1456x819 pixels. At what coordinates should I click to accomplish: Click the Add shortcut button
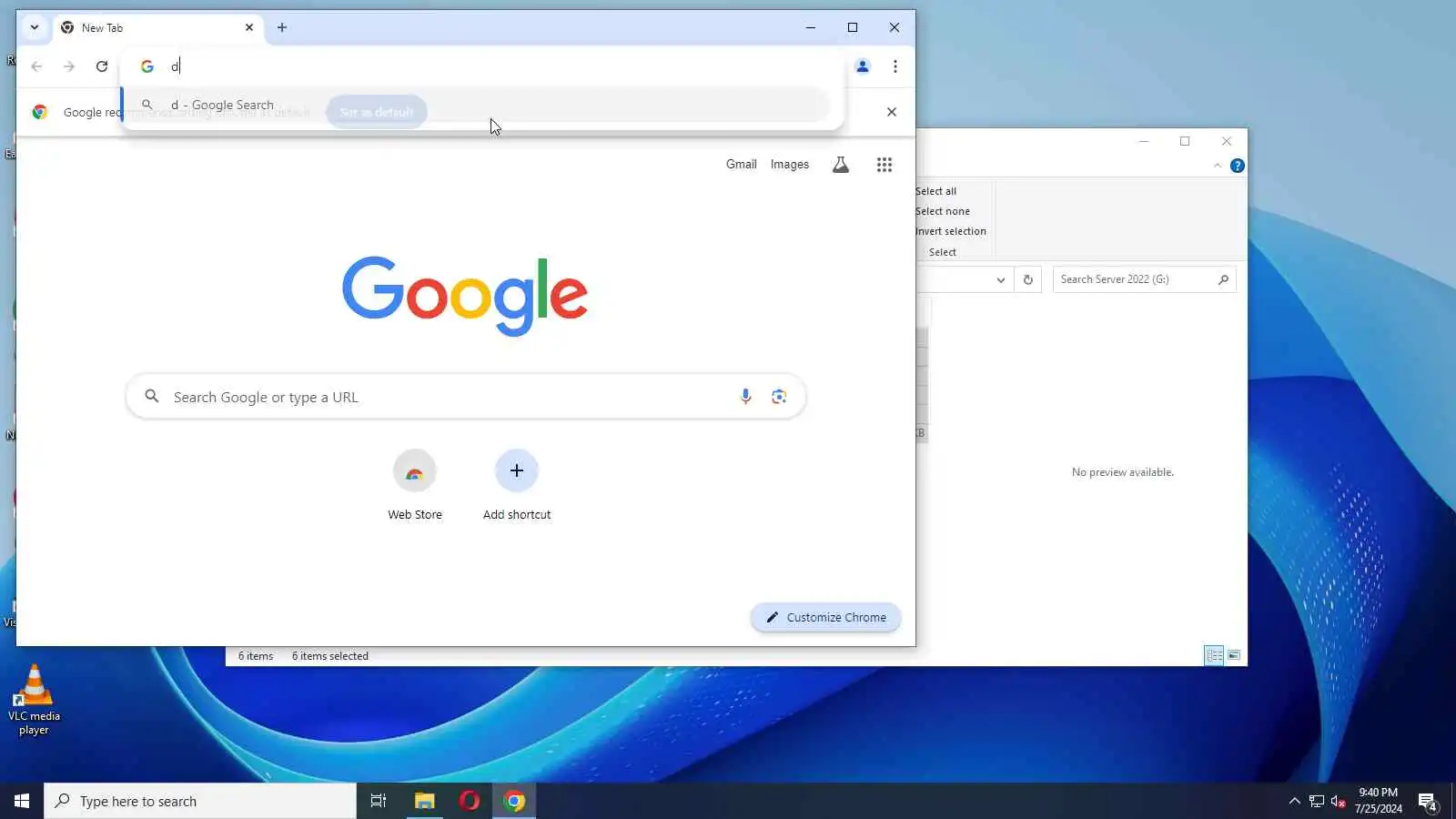click(517, 486)
